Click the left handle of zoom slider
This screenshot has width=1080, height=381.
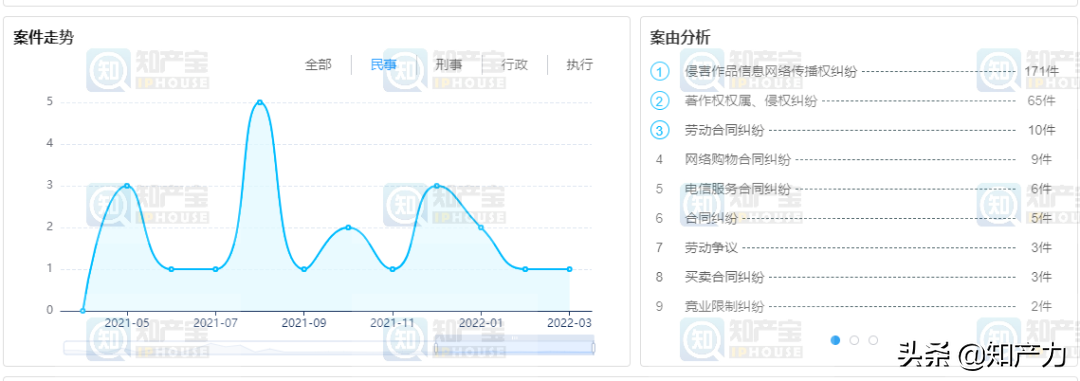coord(435,348)
